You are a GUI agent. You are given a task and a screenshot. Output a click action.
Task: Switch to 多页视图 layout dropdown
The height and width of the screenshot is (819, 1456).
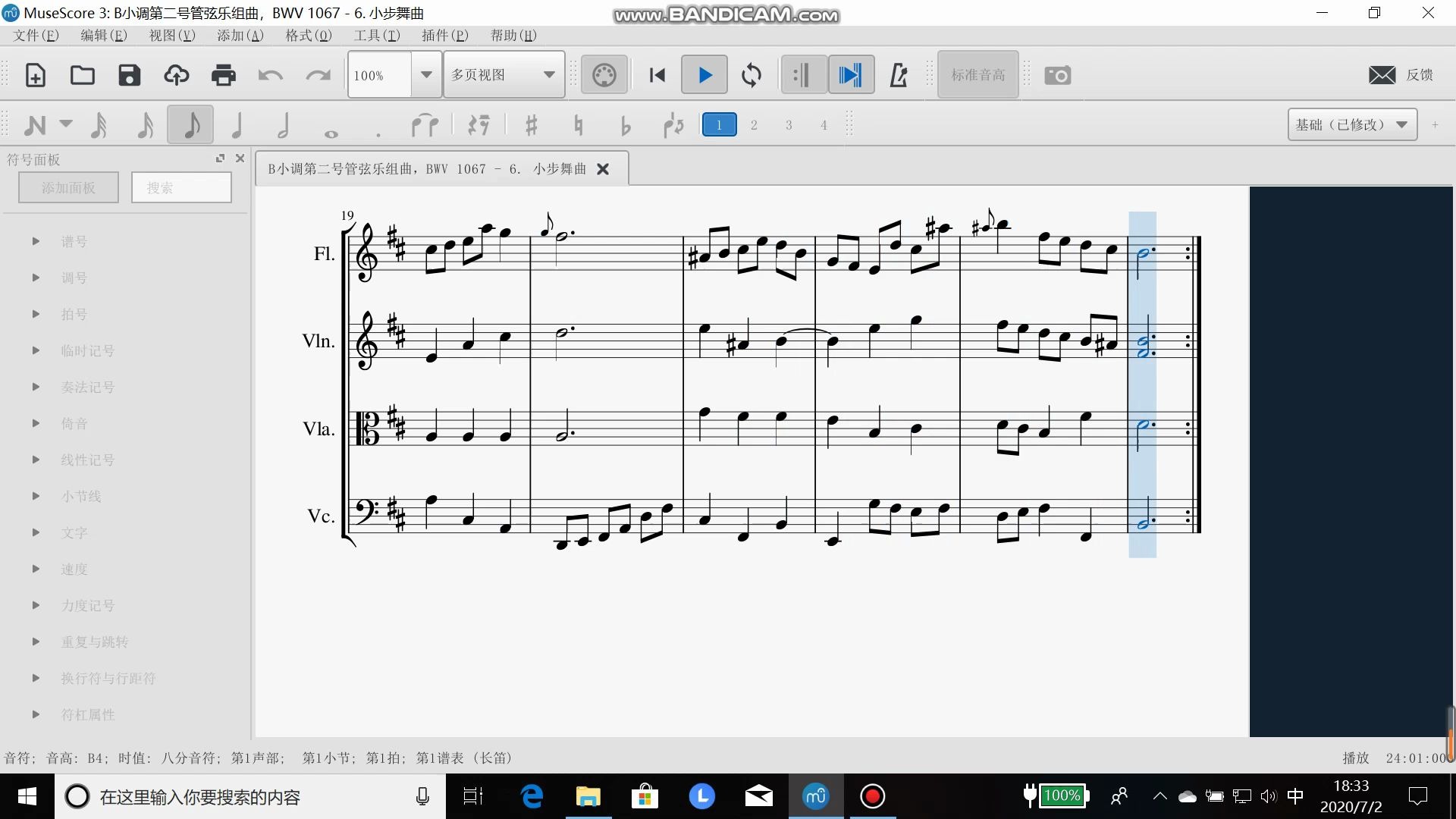(503, 75)
